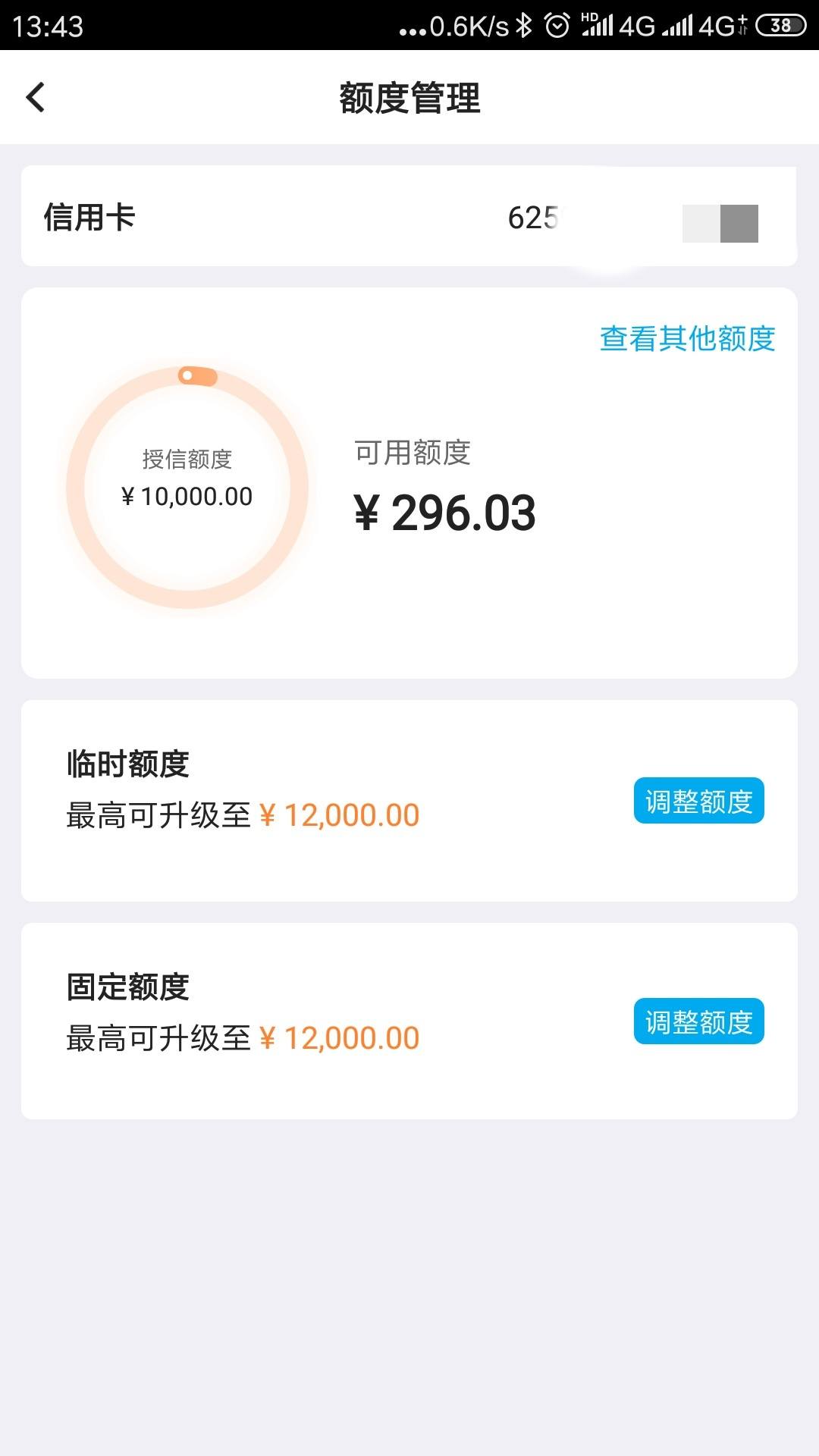Tap the 额度管理 page title
This screenshot has width=819, height=1456.
pos(409,98)
